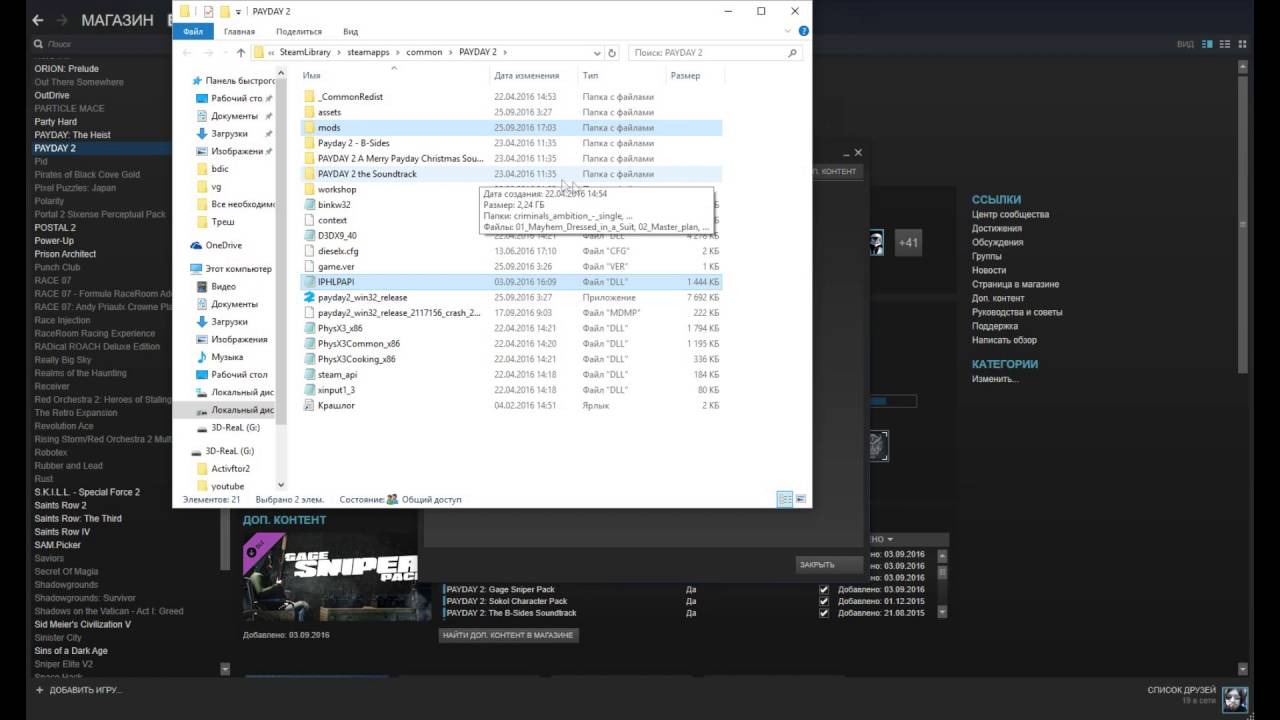Screen dimensions: 1280x720
Task: Click Explorer's up-one-level arrow
Action: (x=241, y=52)
